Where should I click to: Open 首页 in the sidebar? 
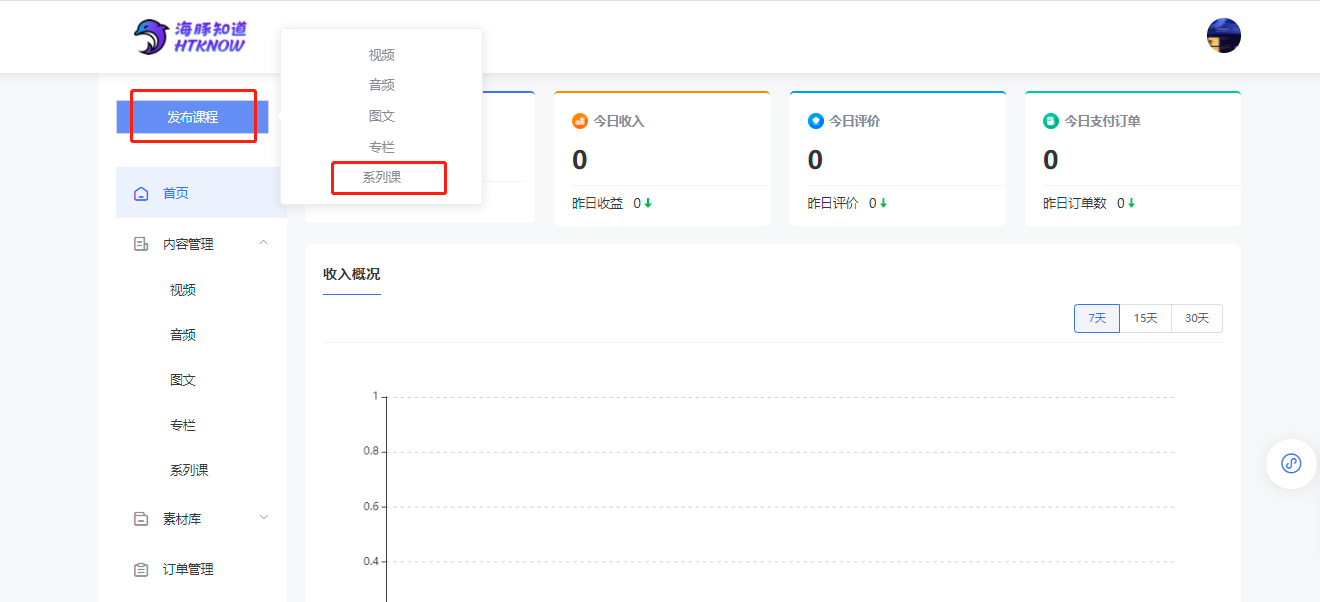click(x=201, y=193)
